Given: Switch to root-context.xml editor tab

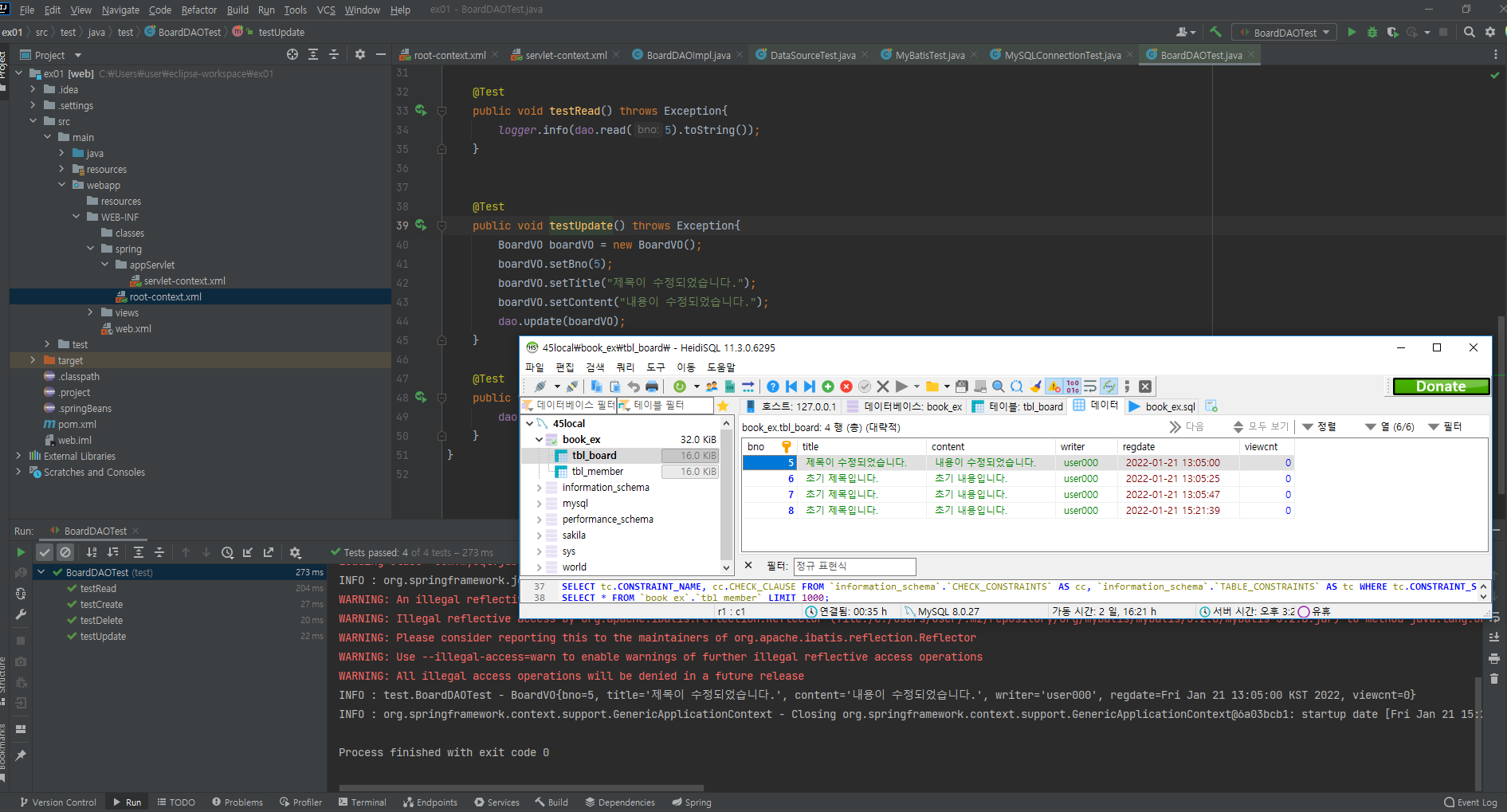Looking at the screenshot, I should point(449,55).
